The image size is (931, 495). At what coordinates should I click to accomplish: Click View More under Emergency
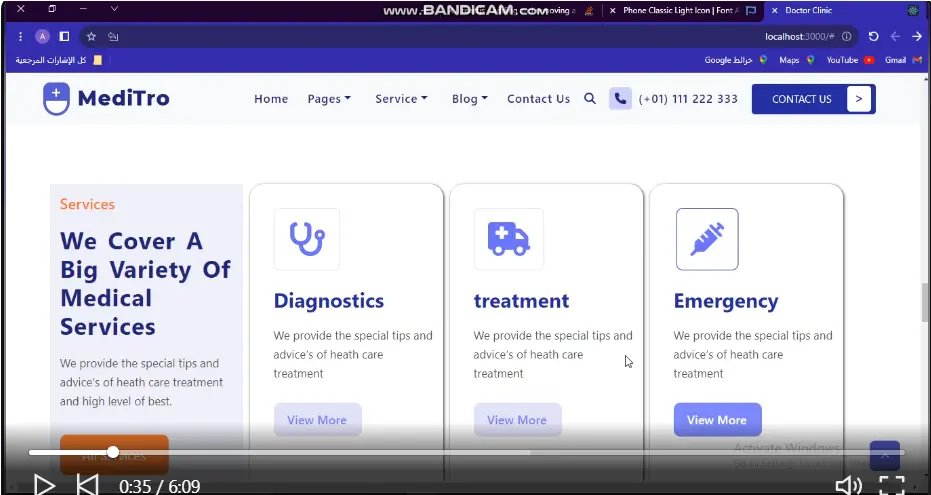point(717,420)
